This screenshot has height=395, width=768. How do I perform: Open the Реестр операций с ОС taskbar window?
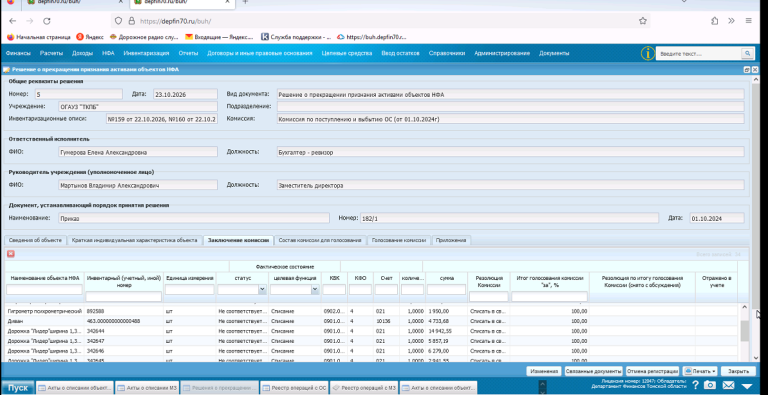pyautogui.click(x=294, y=388)
